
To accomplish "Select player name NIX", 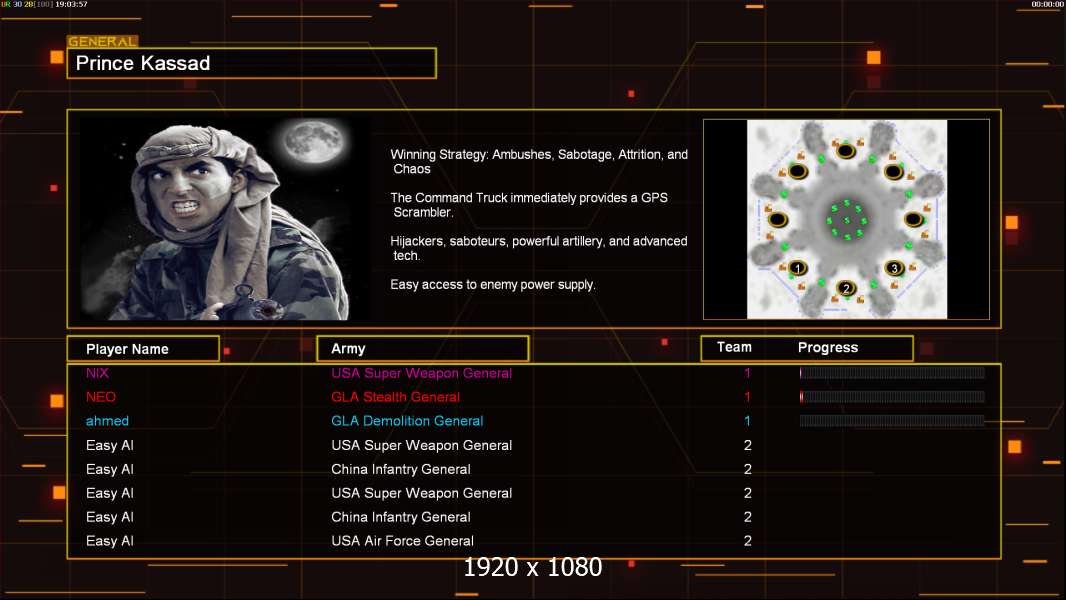I will [97, 373].
